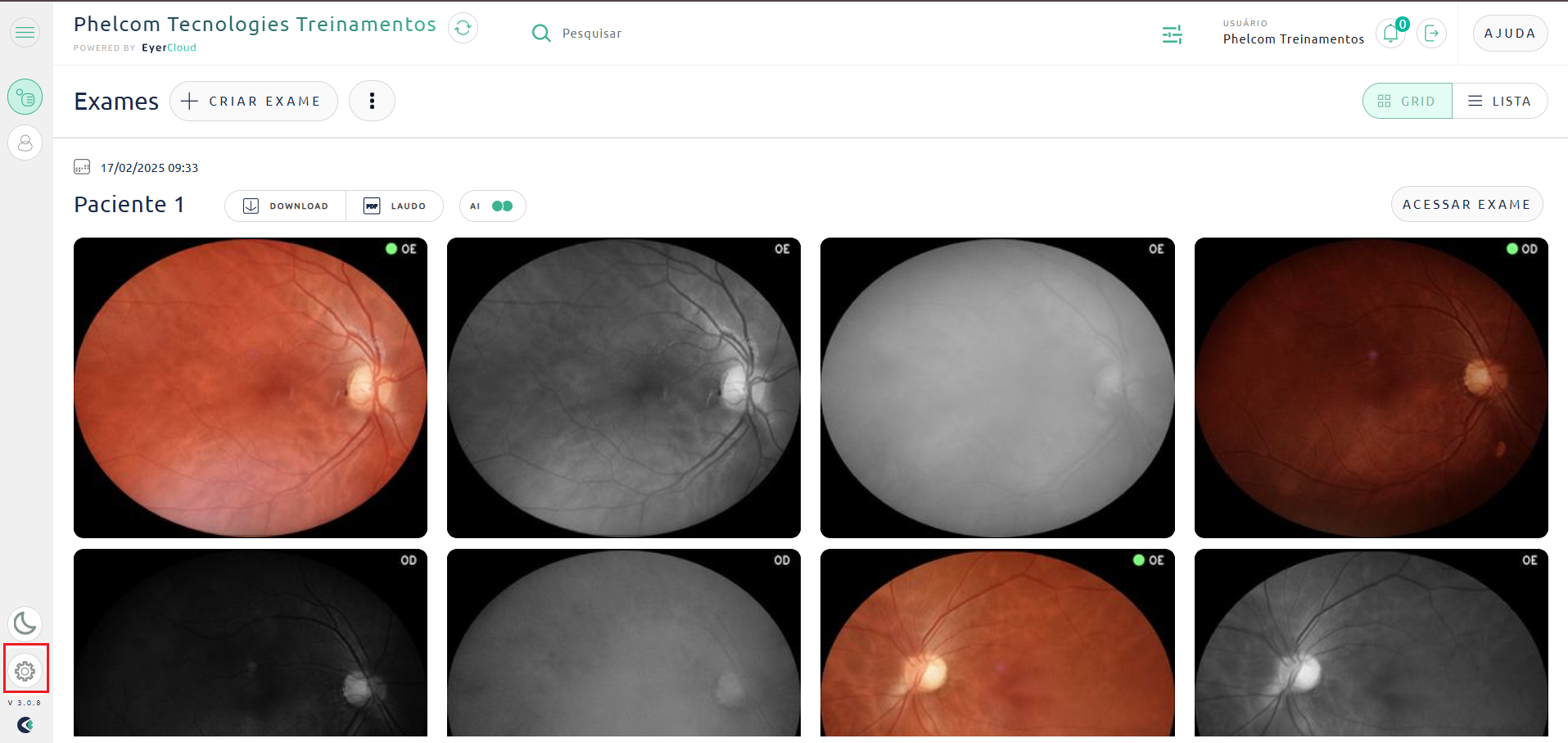Click ACESSAR EXAME for Paciente 1
Viewport: 1568px width, 743px height.
(1466, 204)
